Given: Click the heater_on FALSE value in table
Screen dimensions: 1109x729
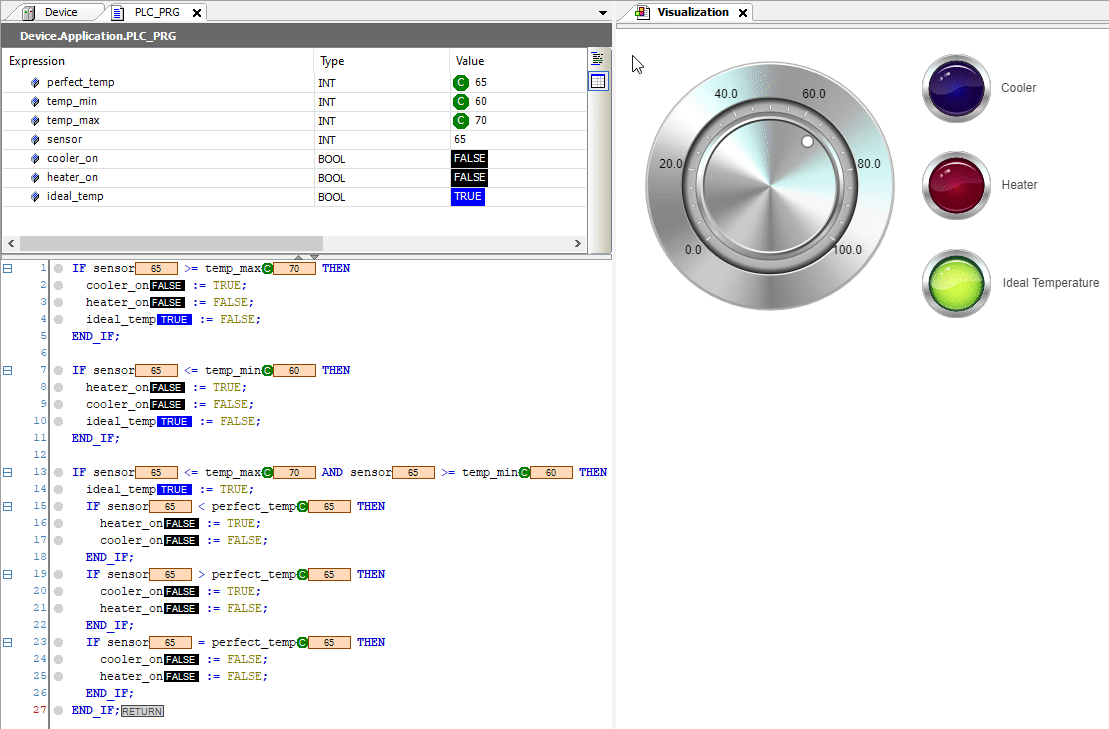Looking at the screenshot, I should (470, 177).
